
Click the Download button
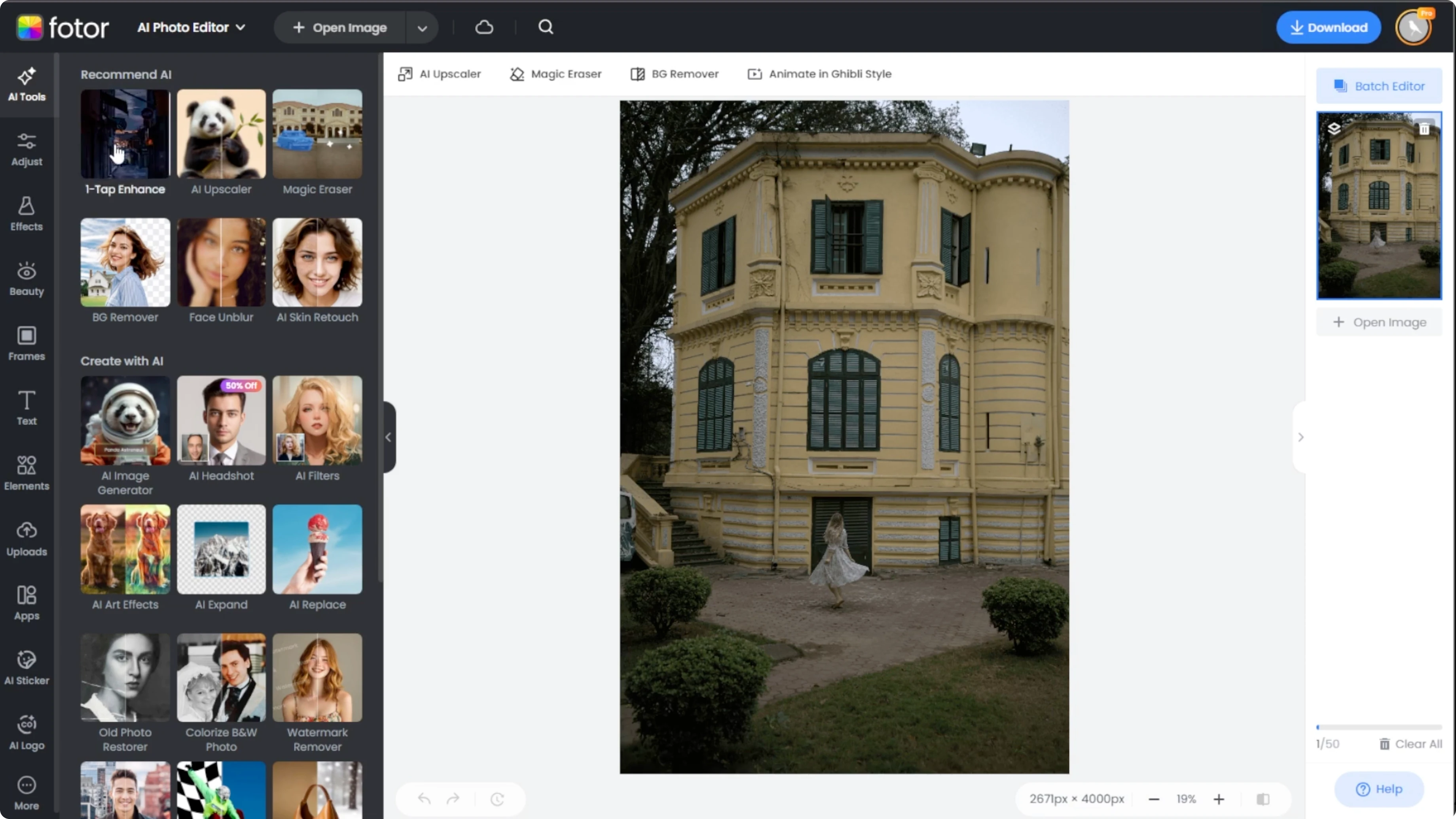1328,27
